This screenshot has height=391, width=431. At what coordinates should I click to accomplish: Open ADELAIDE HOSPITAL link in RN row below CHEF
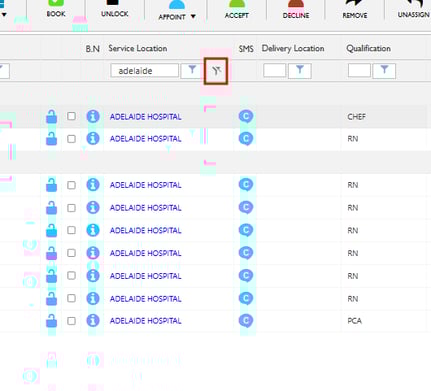coord(146,139)
